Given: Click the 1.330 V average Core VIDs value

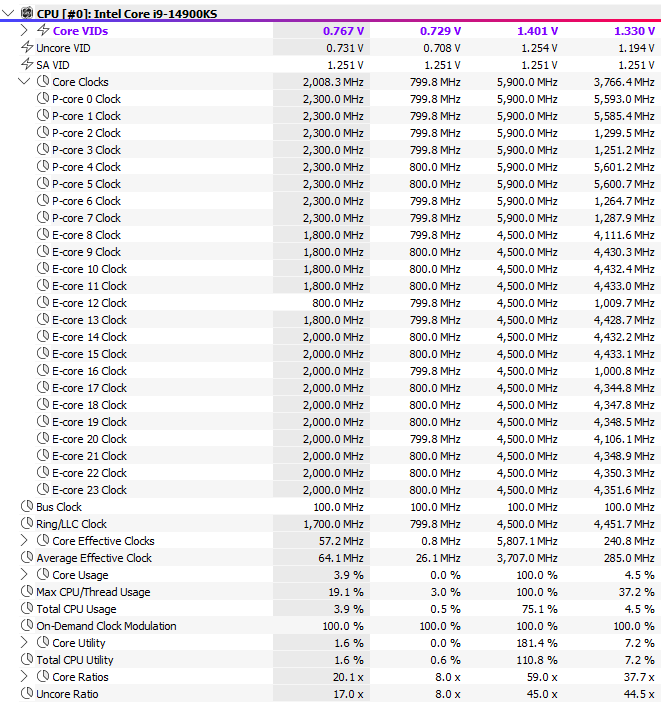Looking at the screenshot, I should (x=634, y=31).
